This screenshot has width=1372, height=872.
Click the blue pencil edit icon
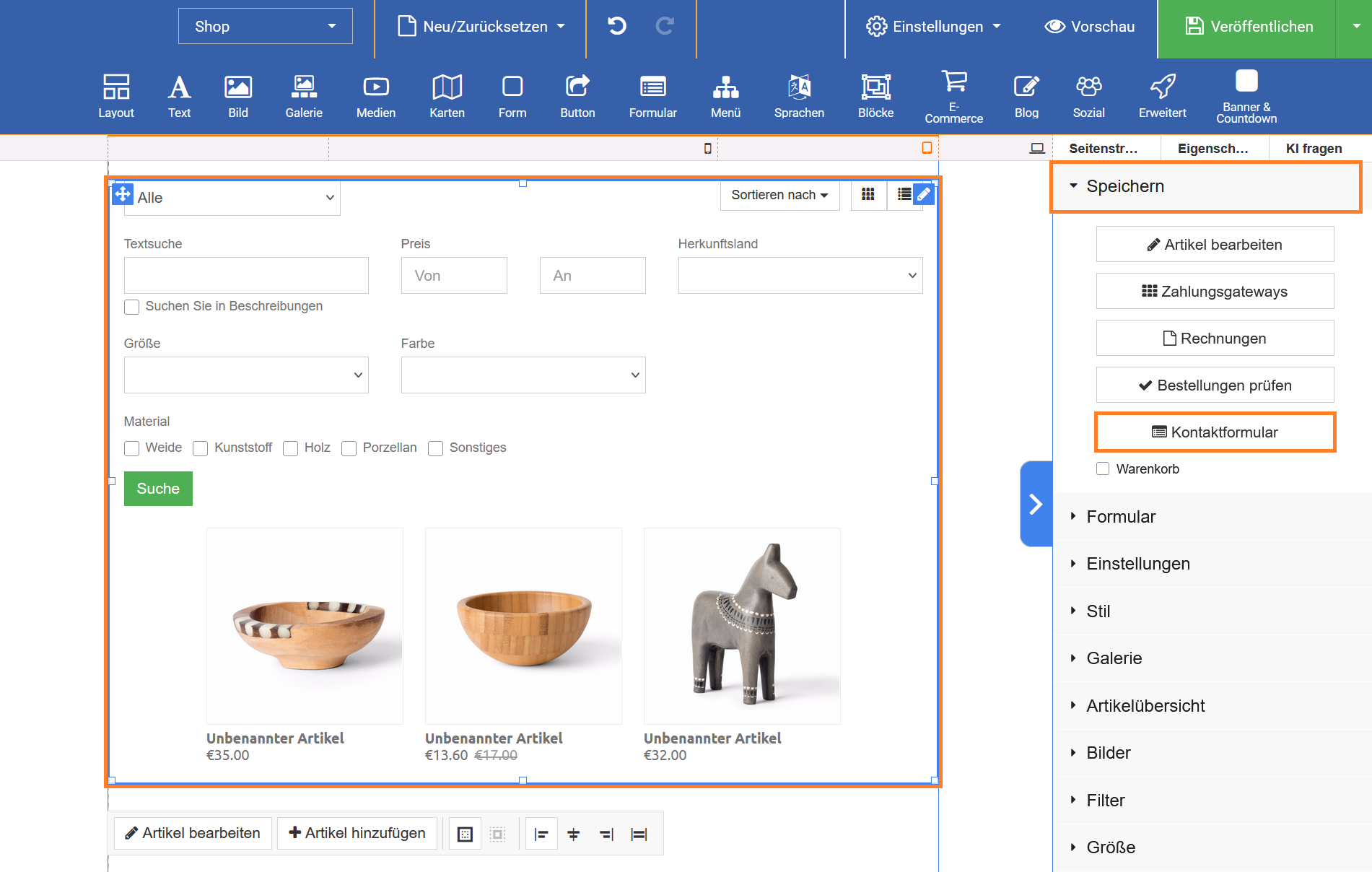[924, 194]
